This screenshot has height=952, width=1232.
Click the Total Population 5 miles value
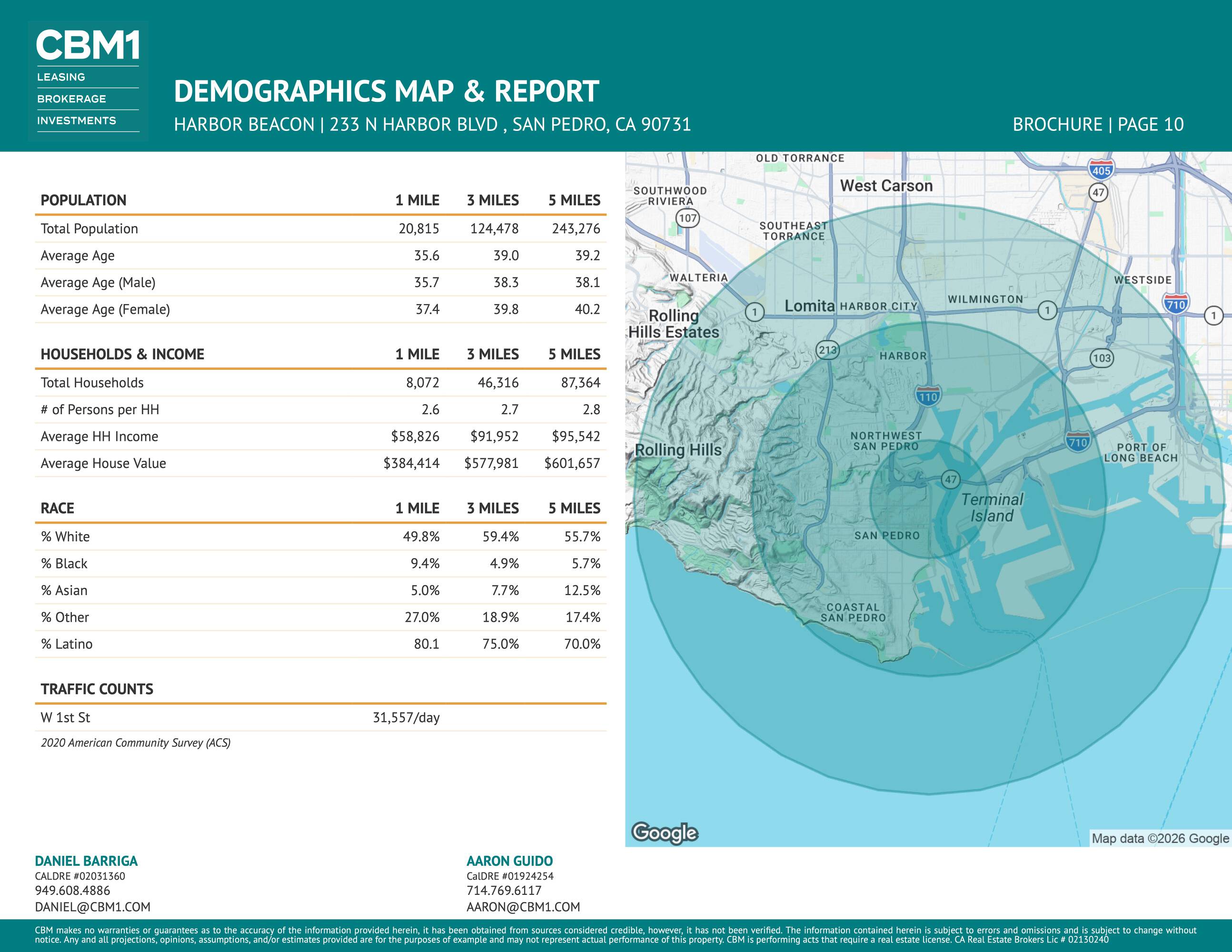(x=576, y=228)
